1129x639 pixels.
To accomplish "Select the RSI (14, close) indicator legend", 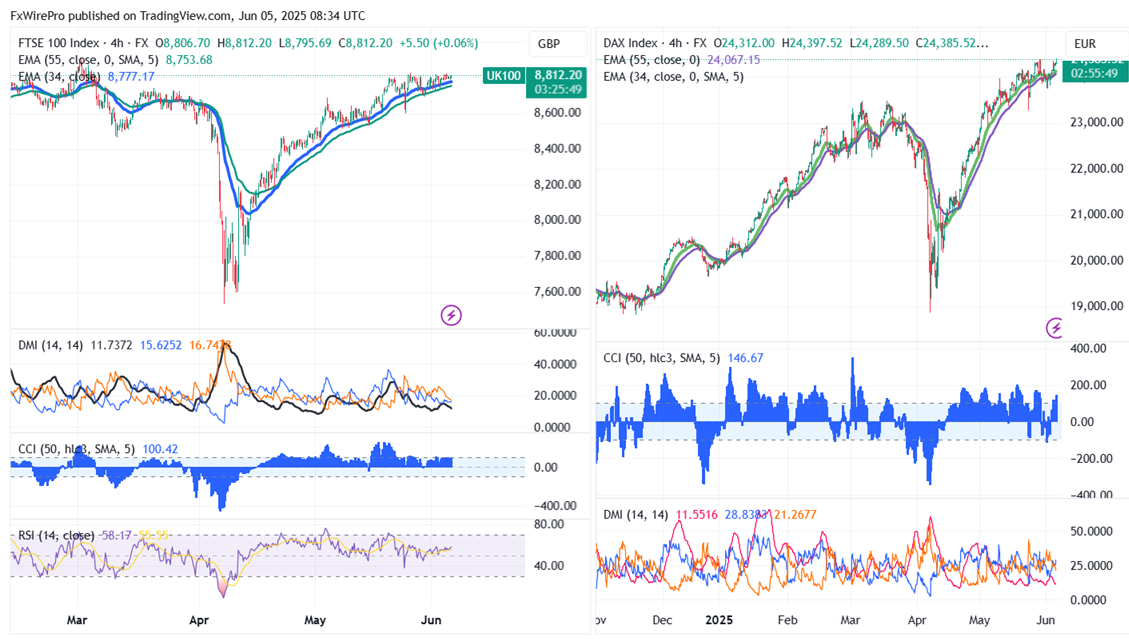I will (93, 535).
